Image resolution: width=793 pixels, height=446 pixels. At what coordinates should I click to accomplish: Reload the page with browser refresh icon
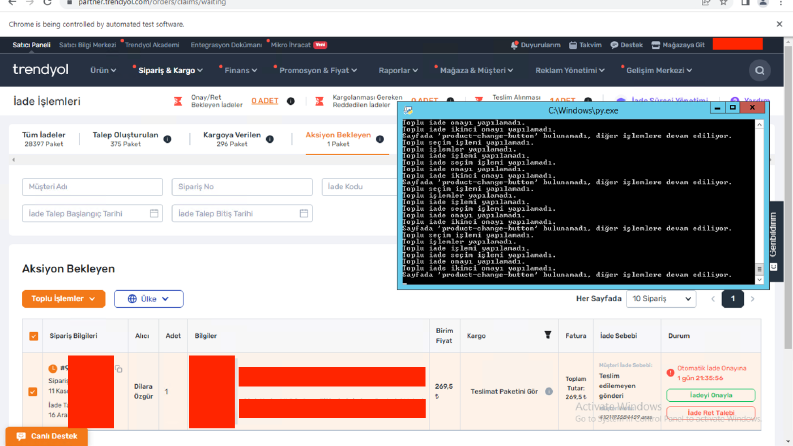click(47, 3)
